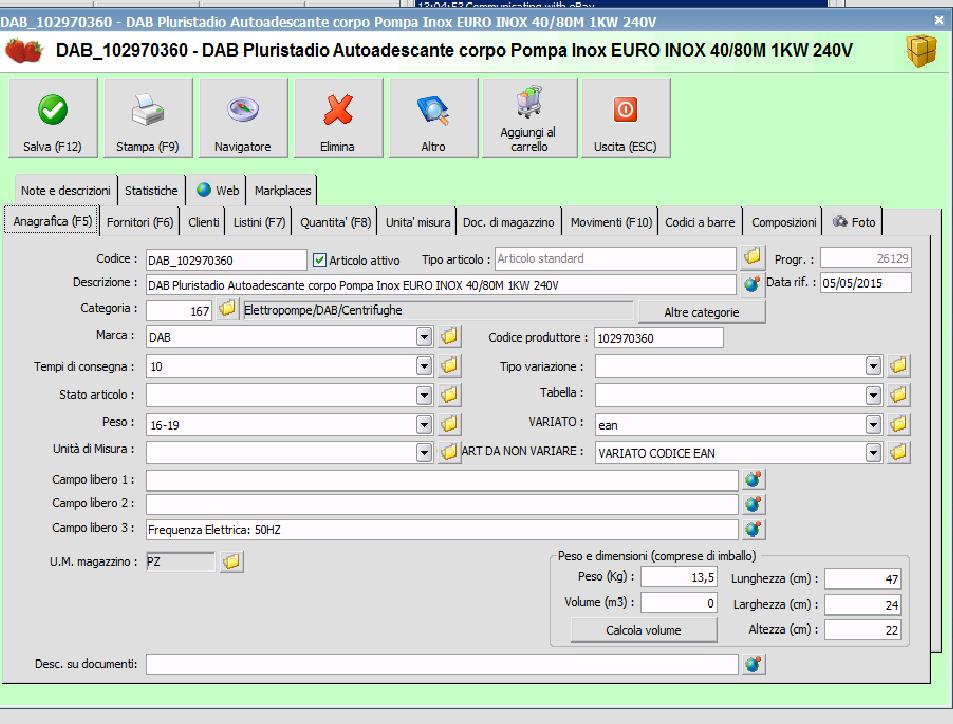Image resolution: width=953 pixels, height=724 pixels.
Task: Open the Tempi di consegna dropdown
Action: point(425,366)
